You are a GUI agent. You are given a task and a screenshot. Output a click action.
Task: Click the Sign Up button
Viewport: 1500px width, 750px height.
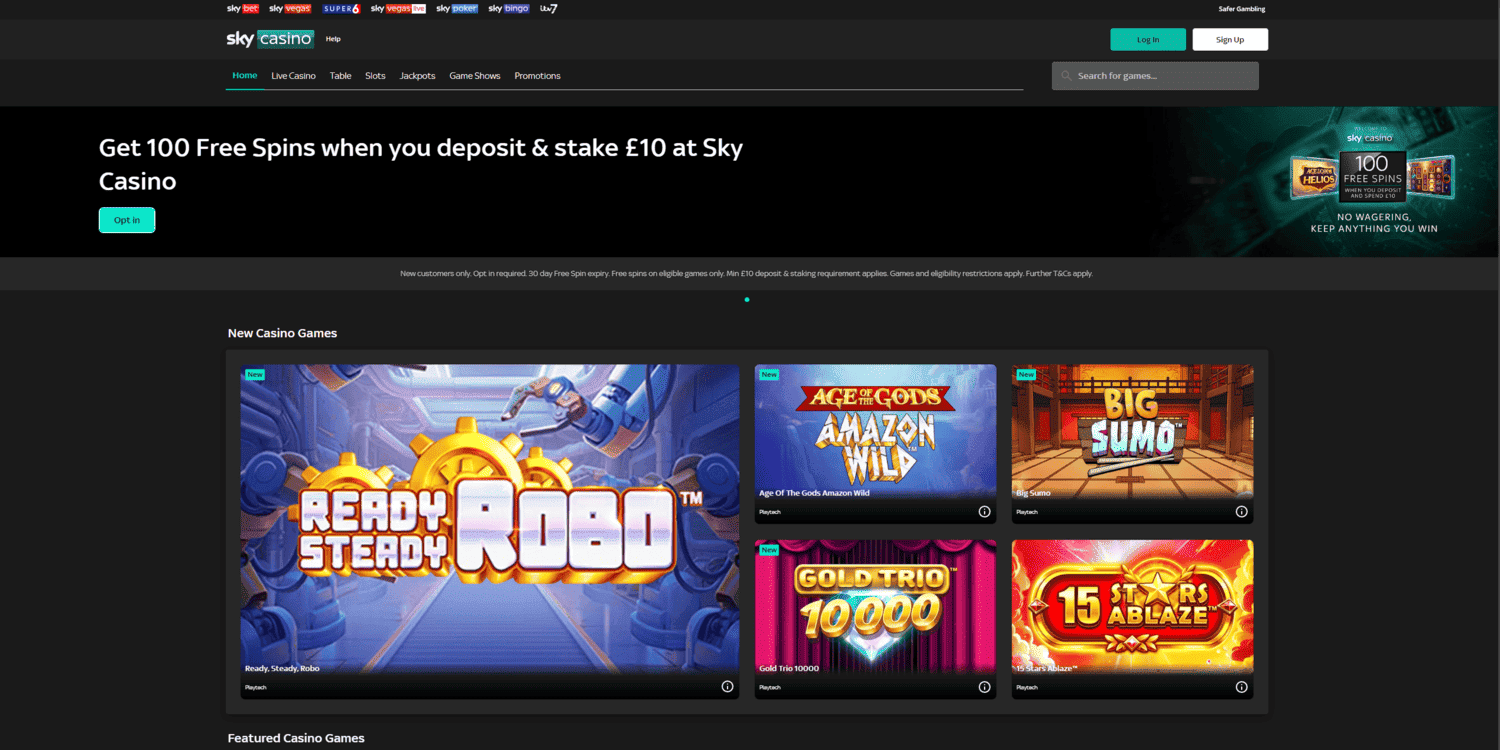pyautogui.click(x=1230, y=40)
